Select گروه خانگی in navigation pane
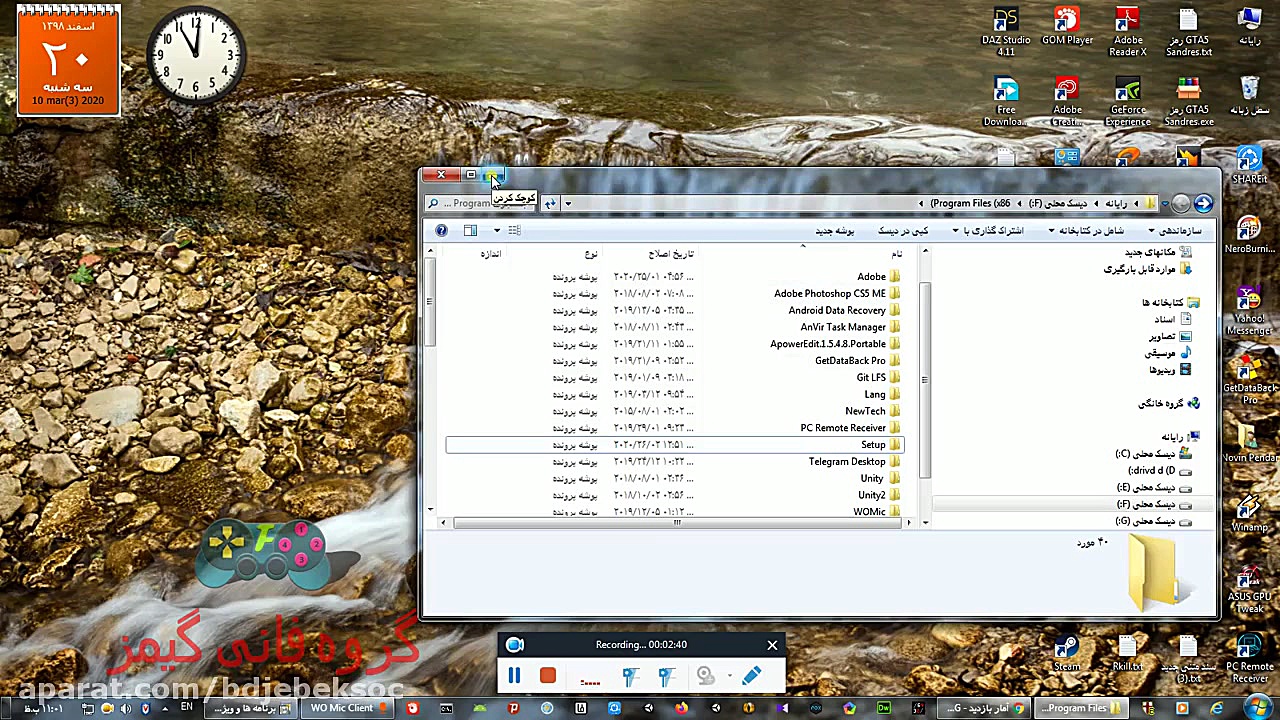 click(1168, 403)
